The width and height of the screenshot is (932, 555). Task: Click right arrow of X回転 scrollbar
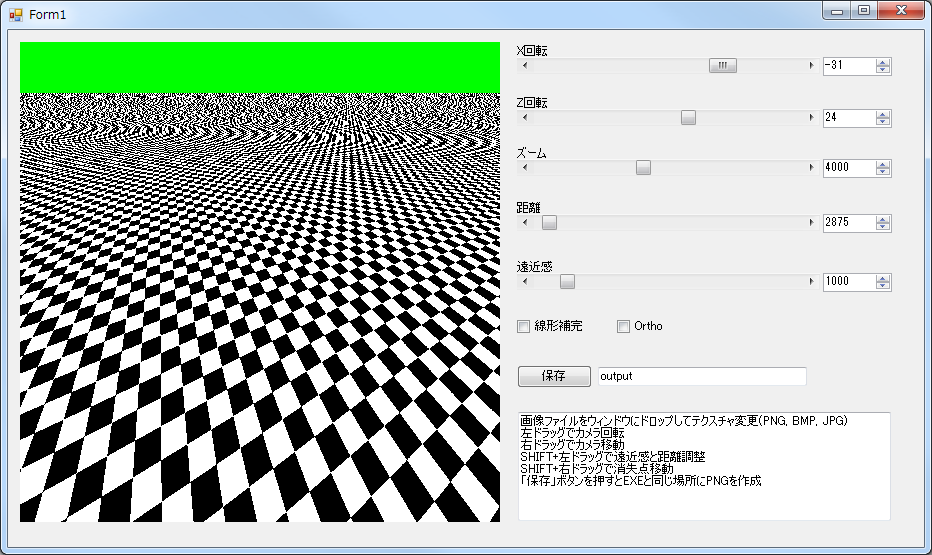coord(811,65)
